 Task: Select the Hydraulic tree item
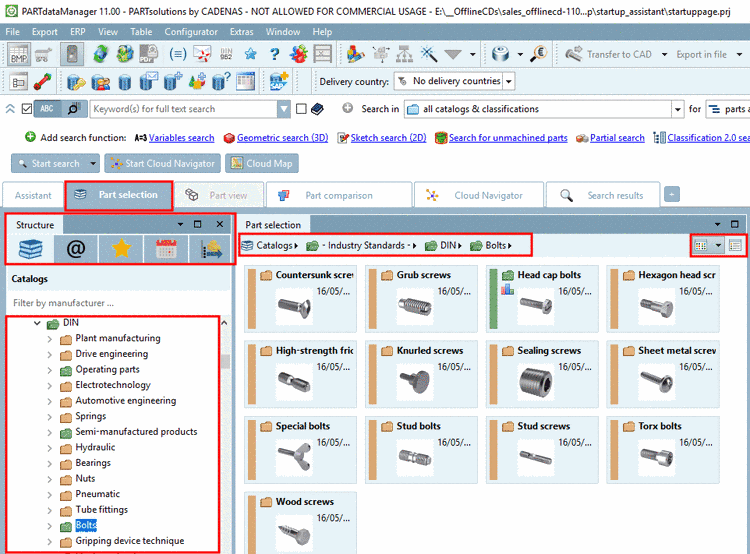click(95, 447)
